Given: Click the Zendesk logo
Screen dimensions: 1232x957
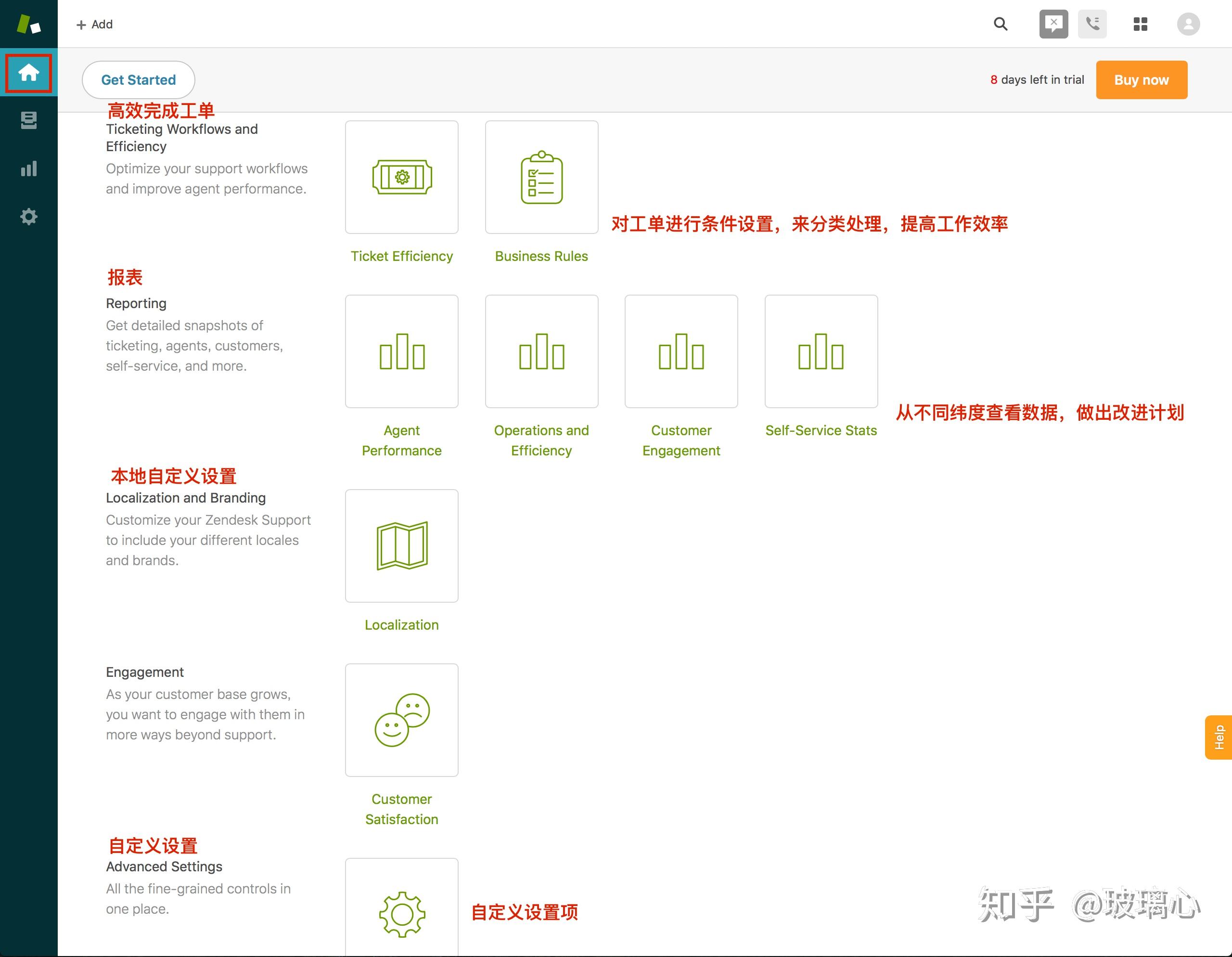Looking at the screenshot, I should pos(28,24).
